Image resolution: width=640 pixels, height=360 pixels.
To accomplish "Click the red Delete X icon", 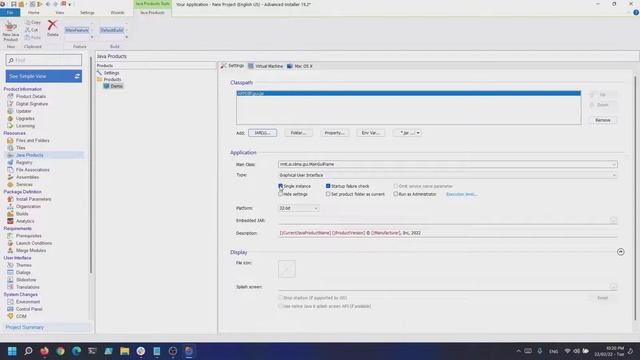I will point(52,25).
